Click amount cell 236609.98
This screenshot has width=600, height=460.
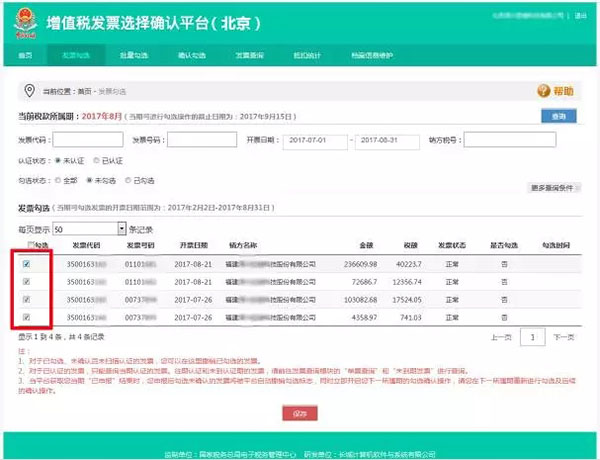pos(360,264)
